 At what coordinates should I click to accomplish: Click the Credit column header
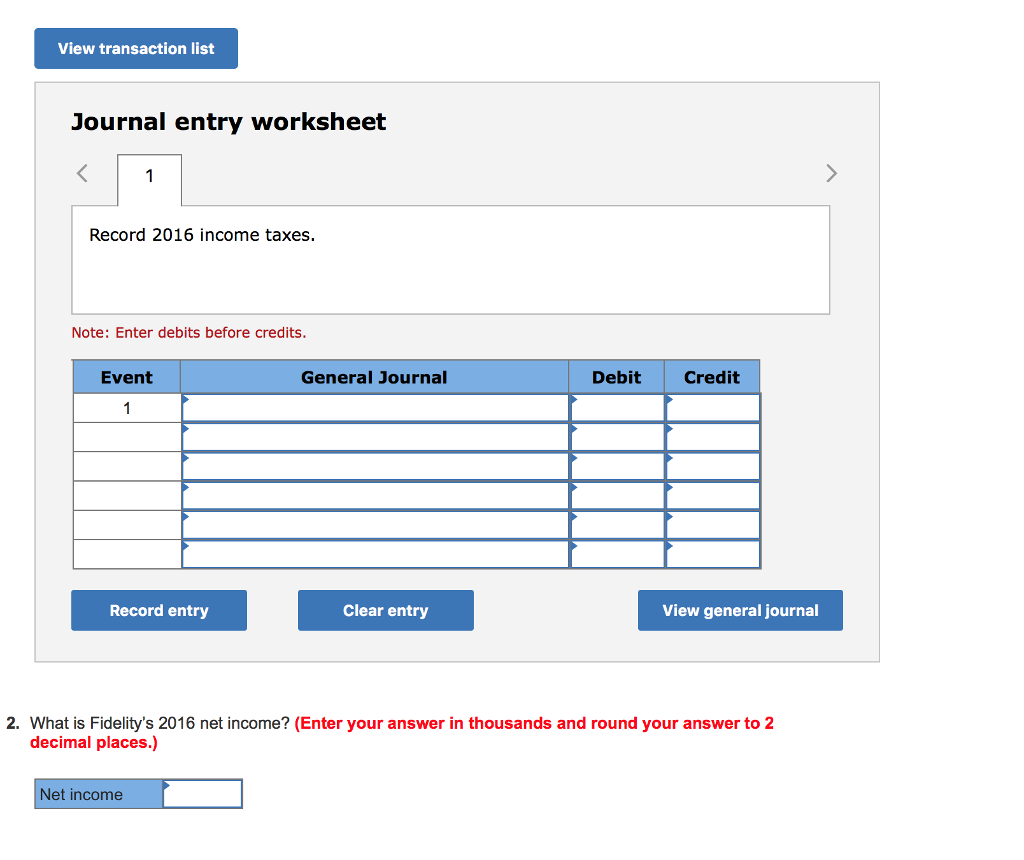click(712, 377)
